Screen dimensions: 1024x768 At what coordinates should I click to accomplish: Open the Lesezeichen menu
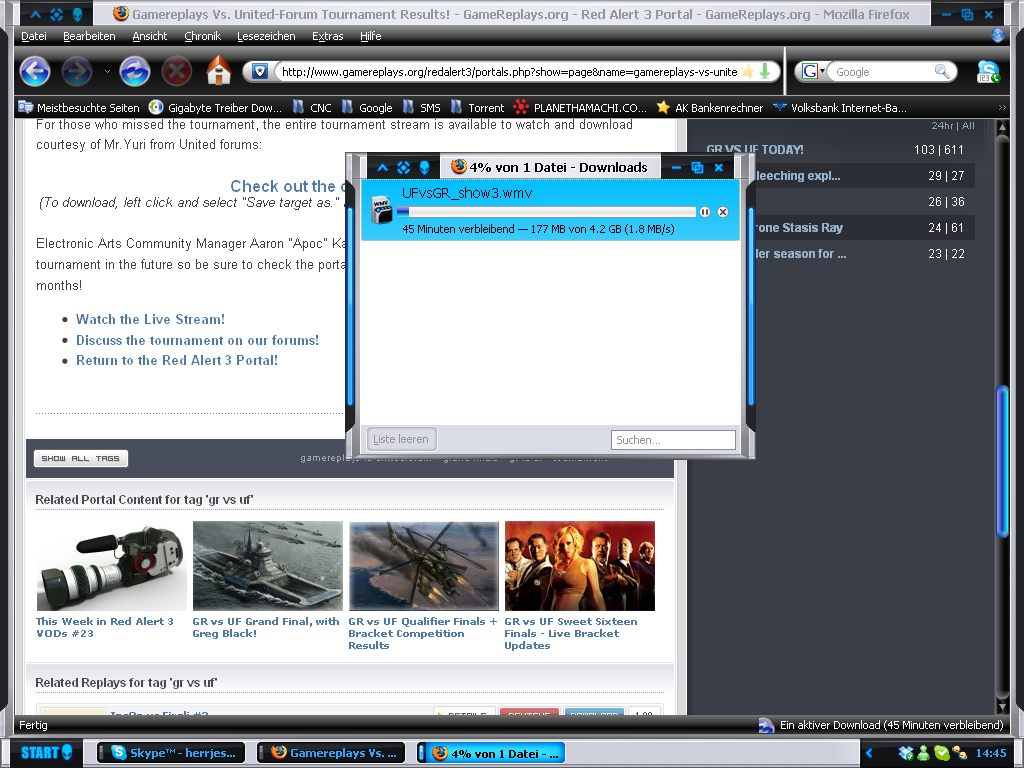[266, 36]
